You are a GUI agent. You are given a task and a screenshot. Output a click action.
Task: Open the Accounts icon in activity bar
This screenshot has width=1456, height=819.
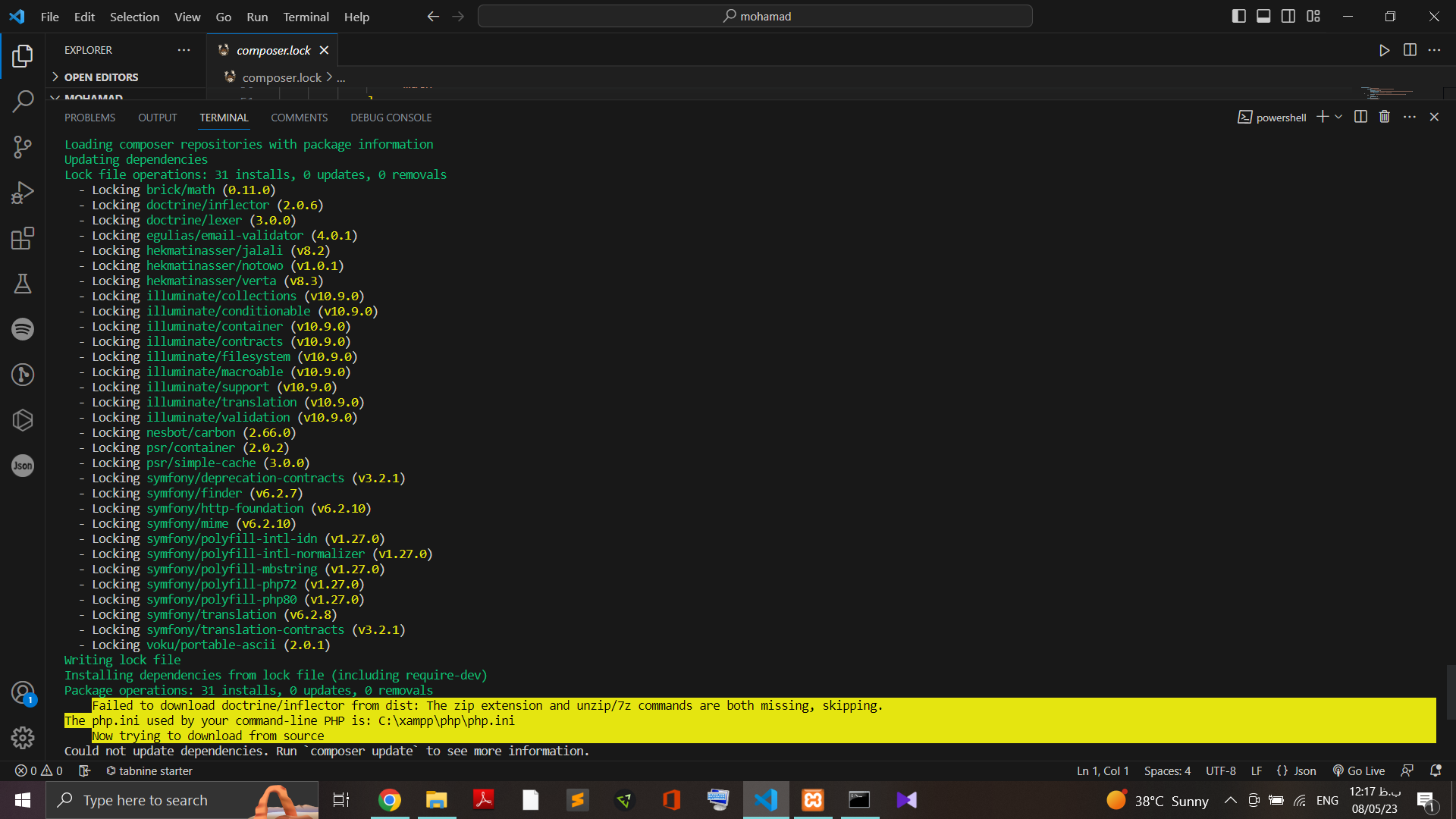tap(23, 692)
